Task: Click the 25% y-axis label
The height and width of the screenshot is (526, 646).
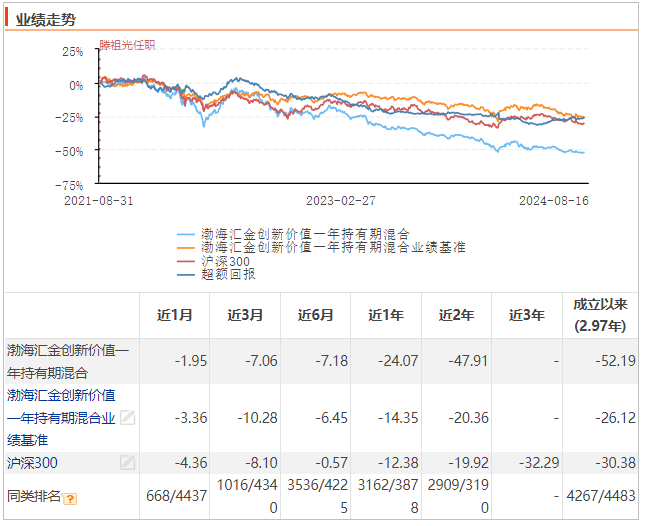Action: tap(73, 51)
